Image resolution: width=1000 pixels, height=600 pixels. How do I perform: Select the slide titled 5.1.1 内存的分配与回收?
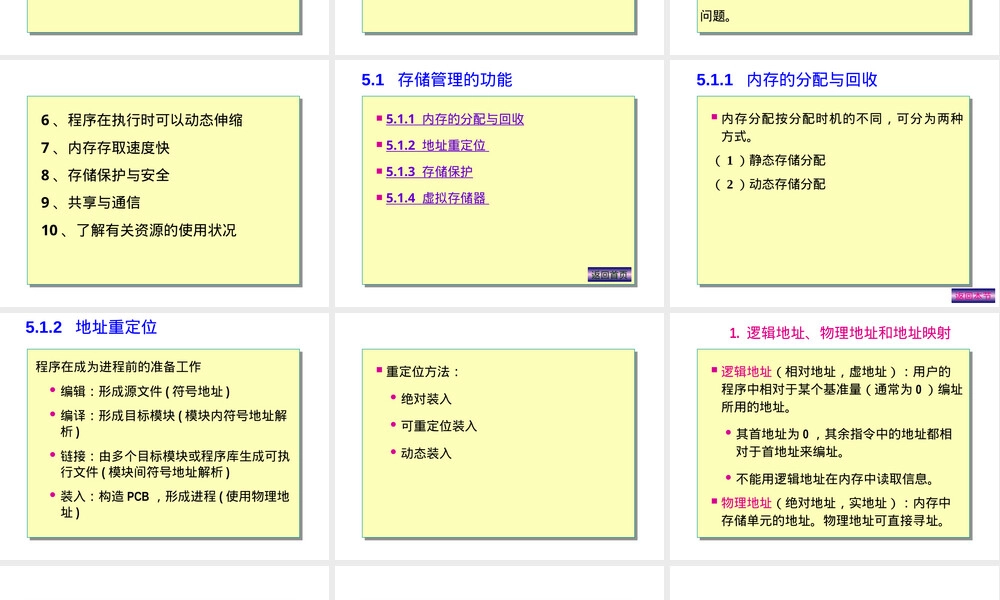[835, 183]
